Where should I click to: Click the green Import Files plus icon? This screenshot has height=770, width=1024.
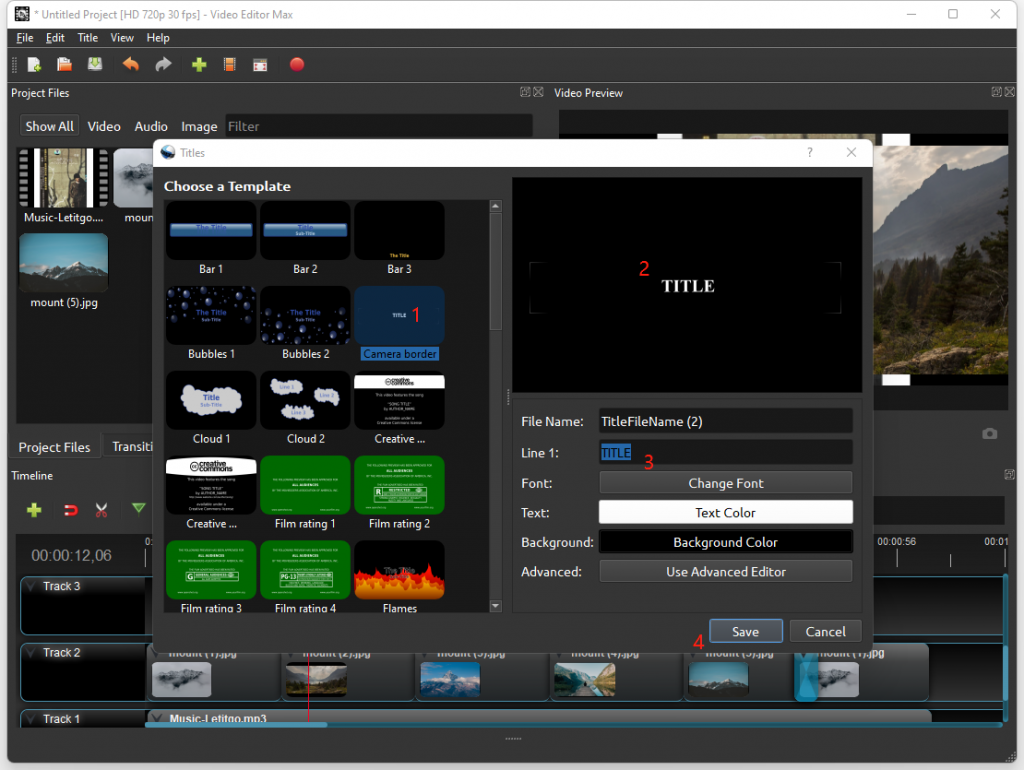click(199, 64)
